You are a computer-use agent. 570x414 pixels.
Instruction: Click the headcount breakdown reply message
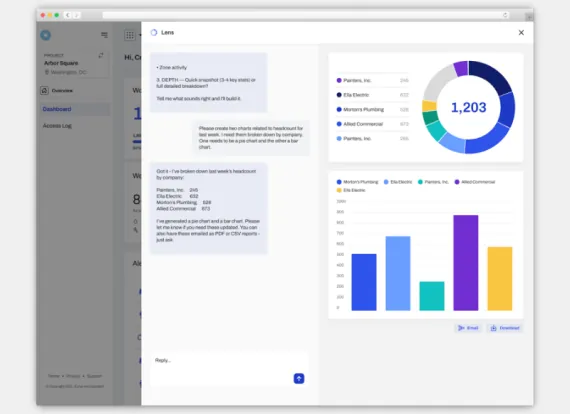click(x=209, y=208)
